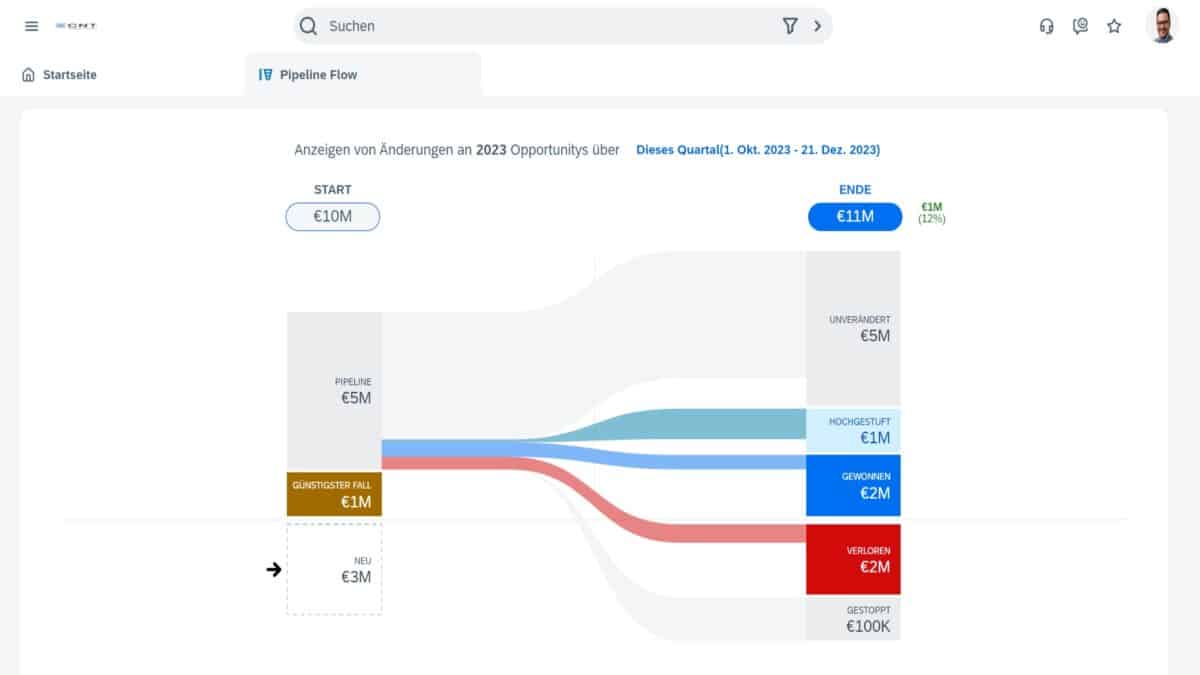Click the headset support icon

point(1046,26)
